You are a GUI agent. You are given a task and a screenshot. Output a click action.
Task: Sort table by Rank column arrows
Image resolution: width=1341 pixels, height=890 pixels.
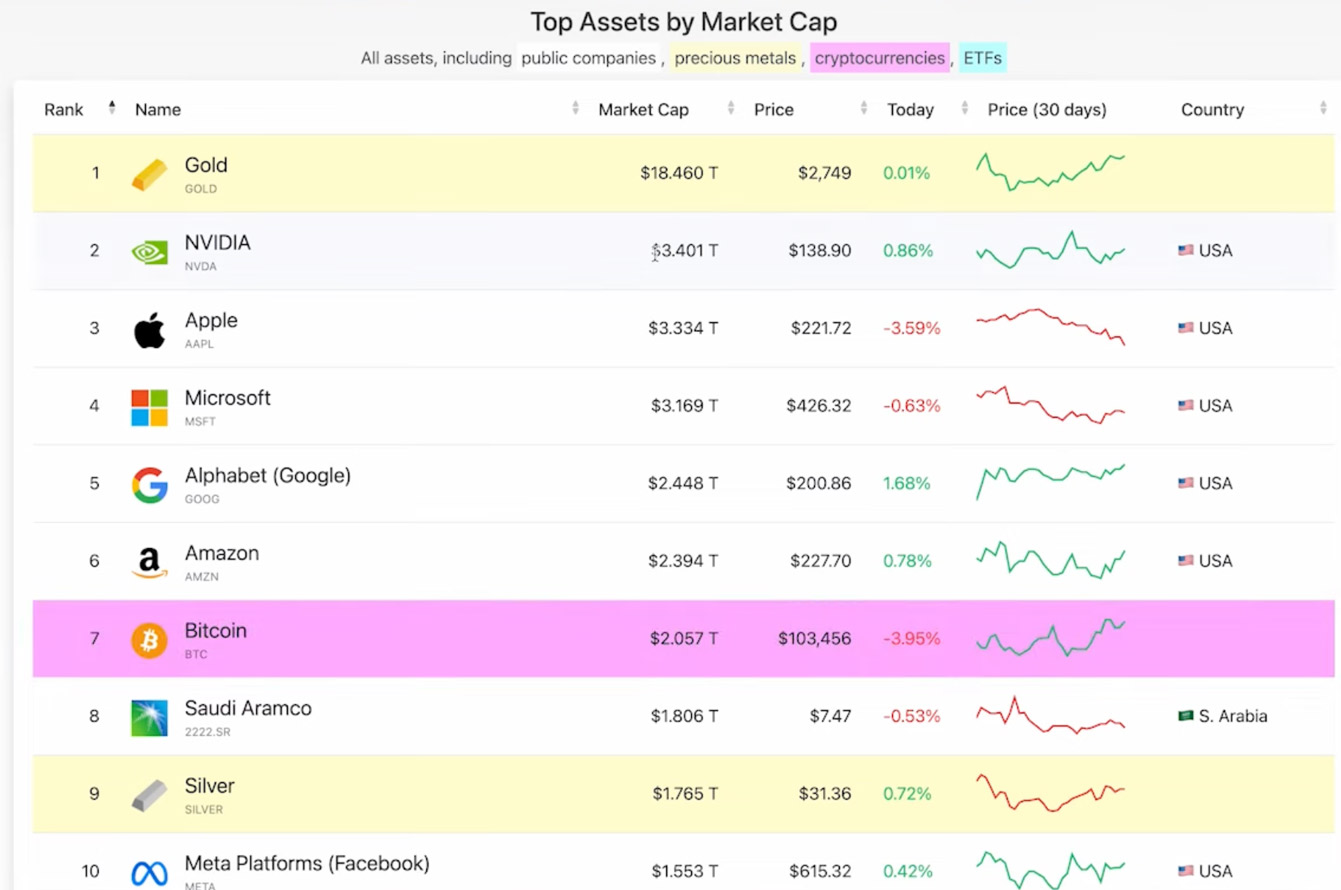[x=112, y=108]
